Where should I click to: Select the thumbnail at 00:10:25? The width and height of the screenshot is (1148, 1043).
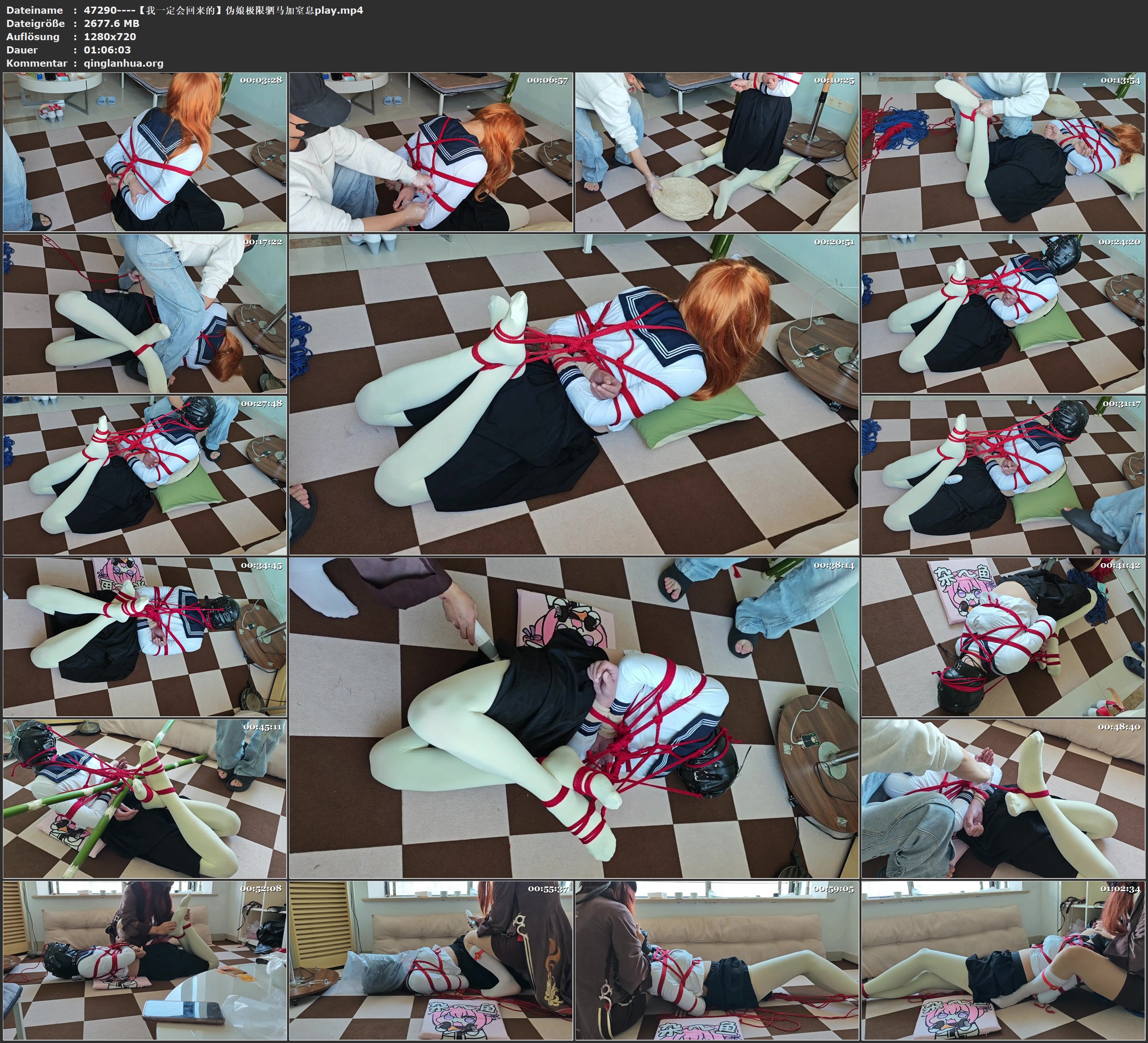(717, 152)
